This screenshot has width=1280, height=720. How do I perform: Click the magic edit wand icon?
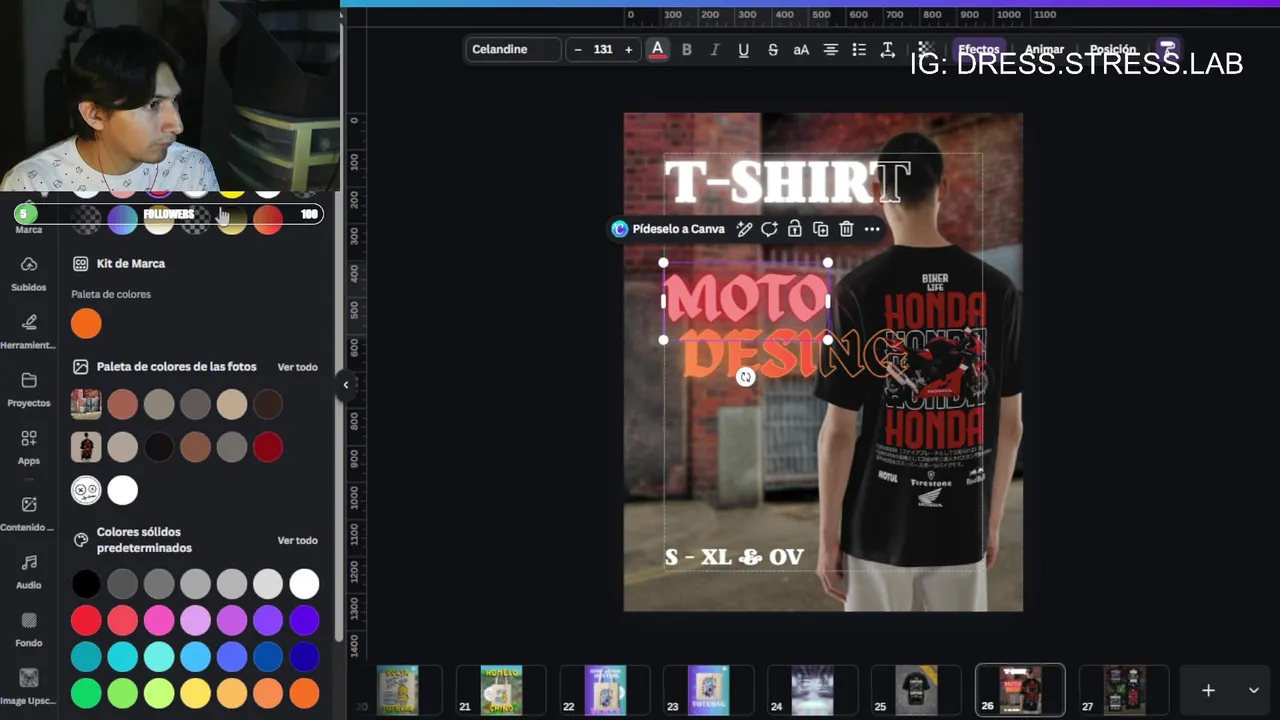tap(744, 229)
